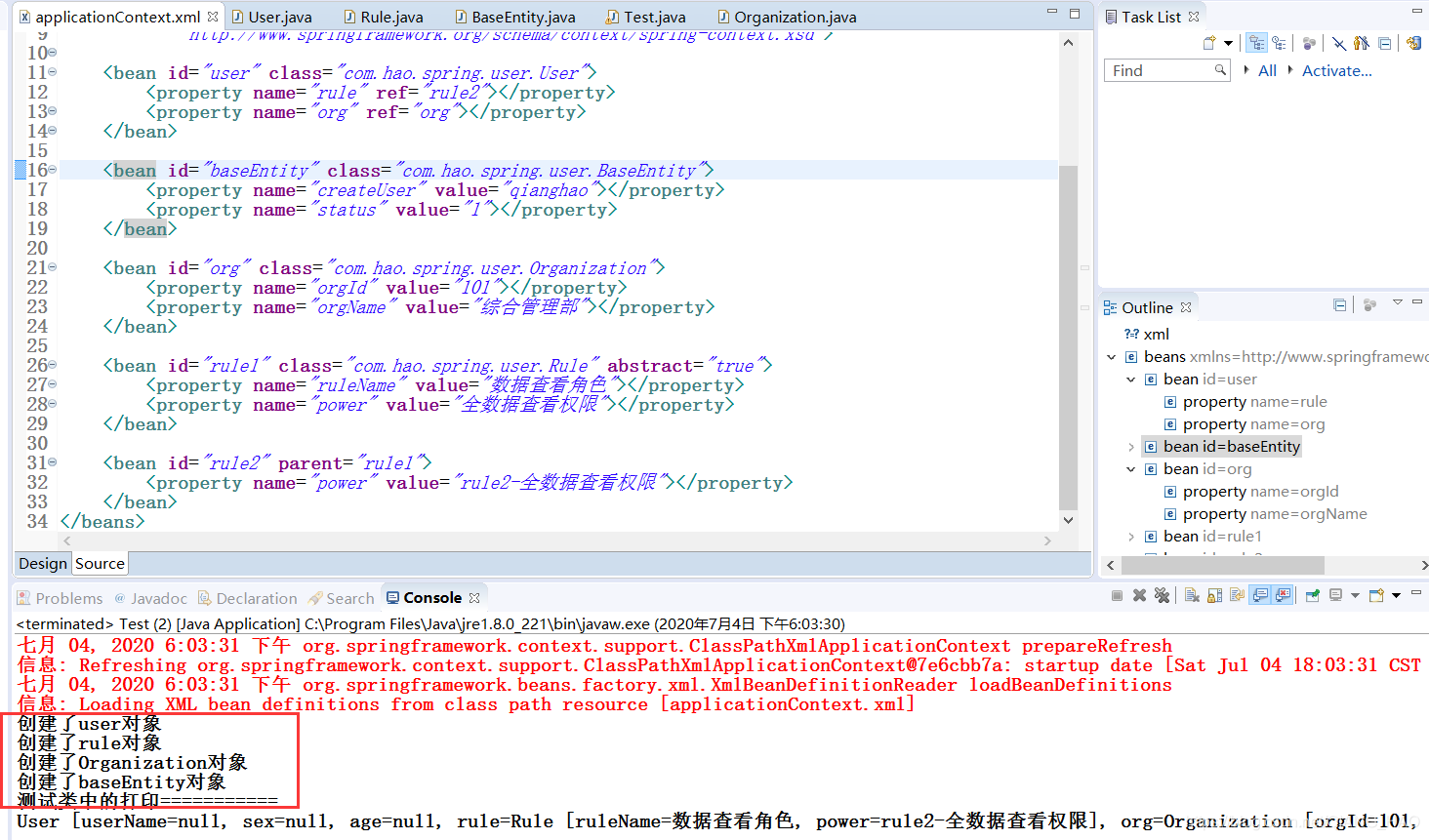This screenshot has width=1429, height=840.
Task: Remove All Terminated Launches in Console
Action: 1162,595
